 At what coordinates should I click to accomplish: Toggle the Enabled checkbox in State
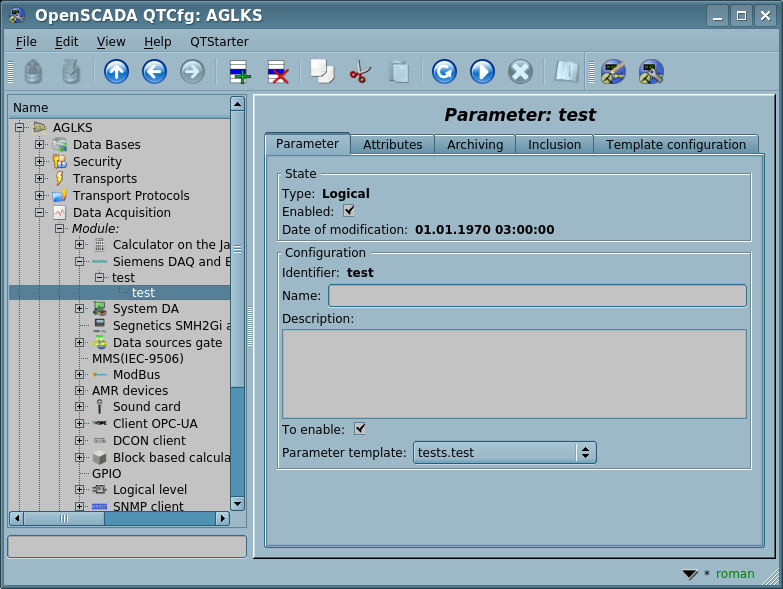tap(349, 211)
